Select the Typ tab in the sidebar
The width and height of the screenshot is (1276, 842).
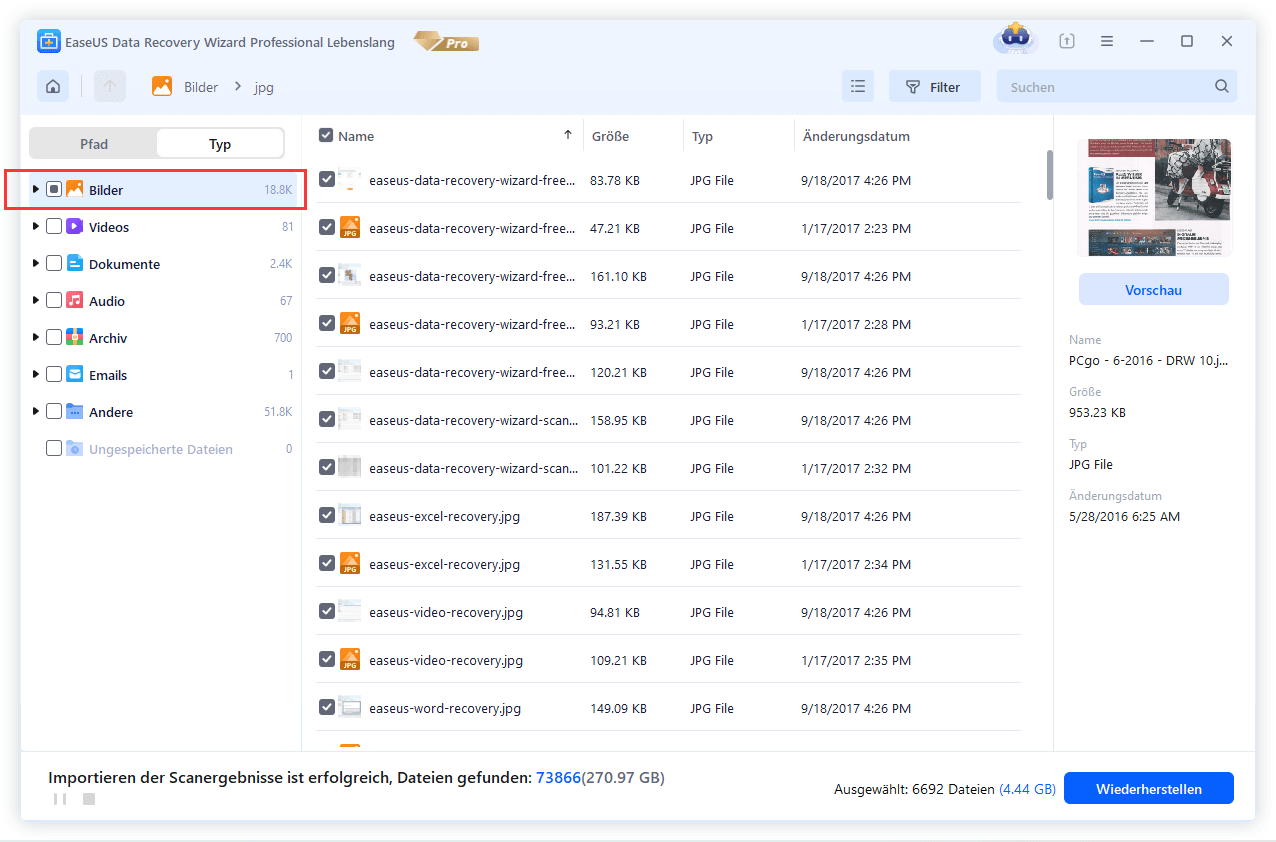point(220,144)
